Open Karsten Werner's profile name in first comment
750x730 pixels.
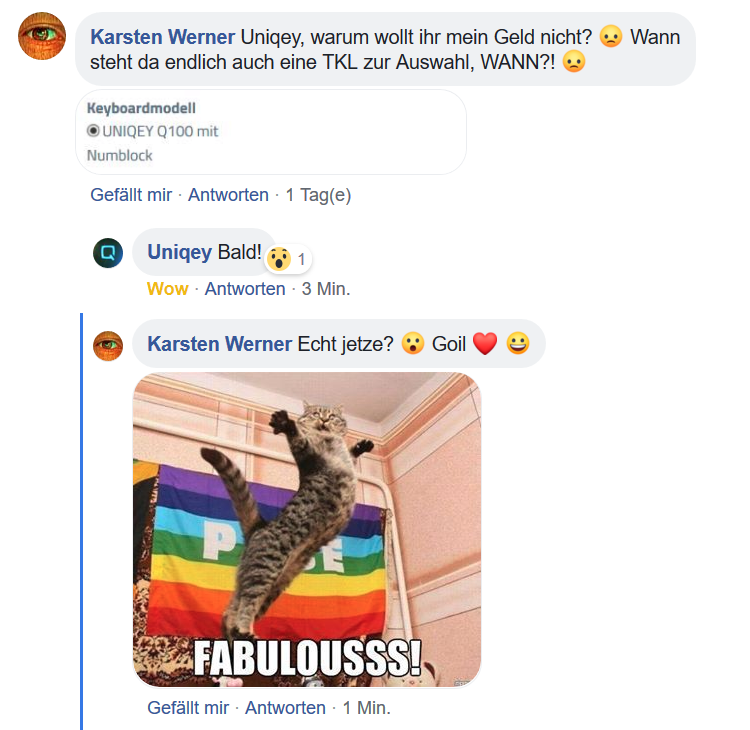point(163,37)
